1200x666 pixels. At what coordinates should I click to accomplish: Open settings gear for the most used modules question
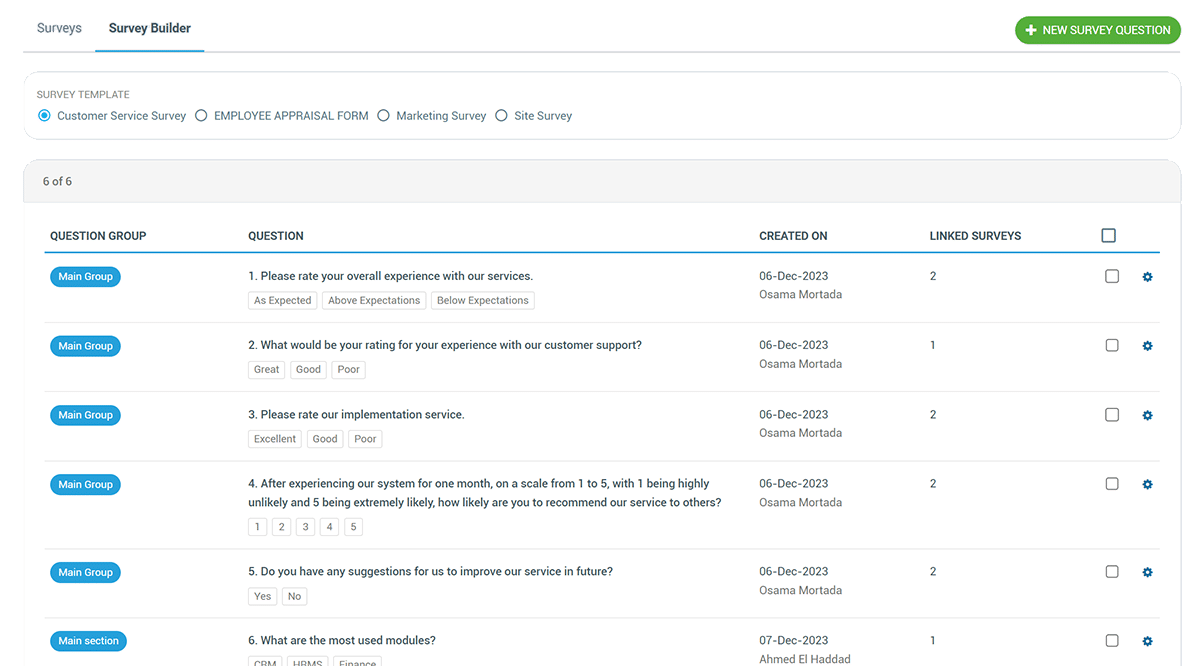tap(1147, 640)
